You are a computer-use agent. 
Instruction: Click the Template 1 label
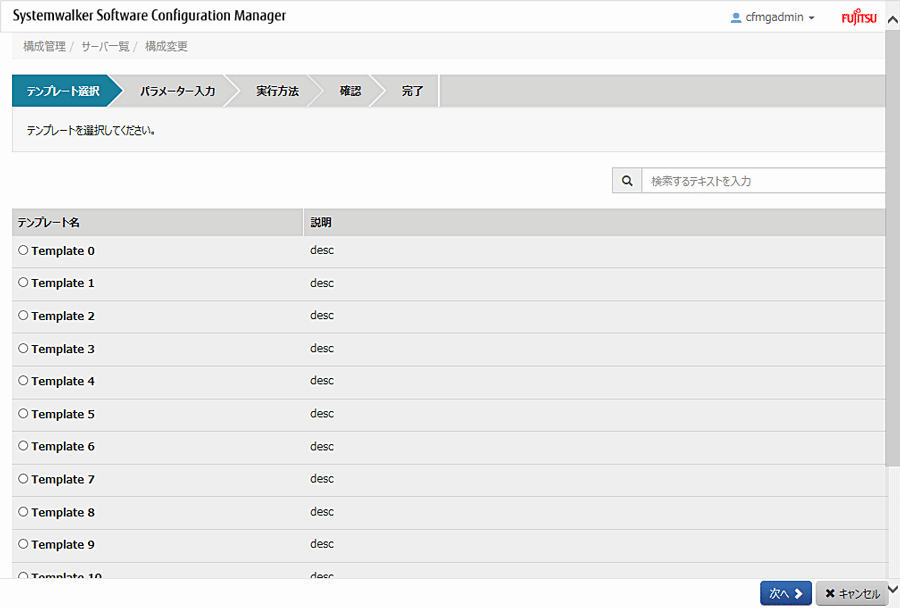(x=63, y=283)
